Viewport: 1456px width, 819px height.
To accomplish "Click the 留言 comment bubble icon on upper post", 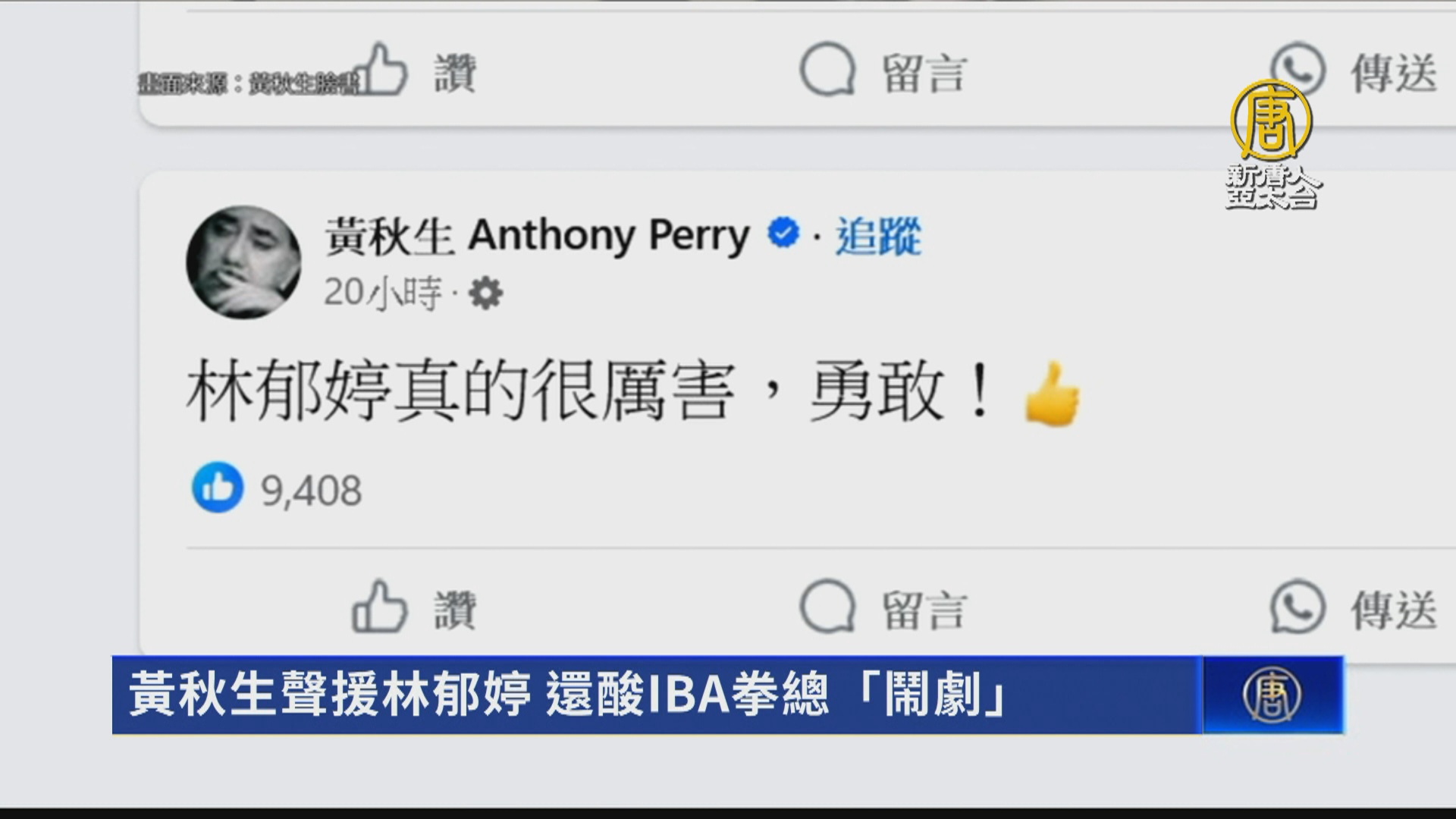I will click(x=827, y=69).
